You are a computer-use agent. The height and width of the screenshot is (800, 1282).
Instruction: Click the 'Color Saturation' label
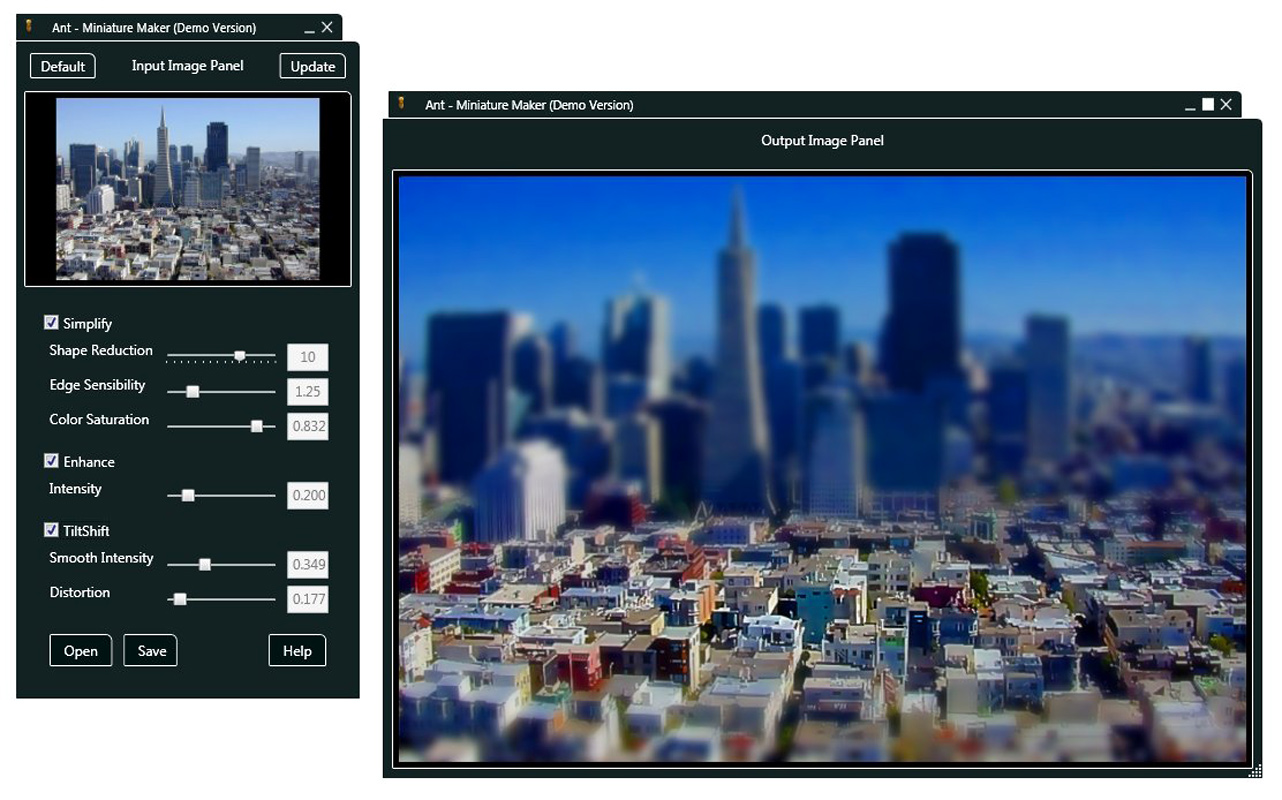[x=99, y=419]
